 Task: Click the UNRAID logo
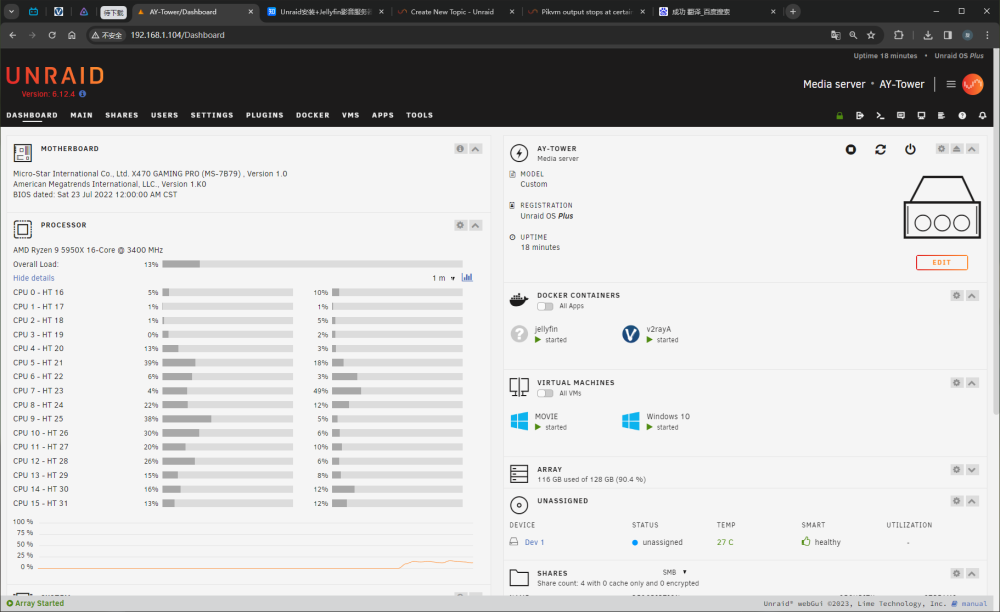[x=55, y=76]
